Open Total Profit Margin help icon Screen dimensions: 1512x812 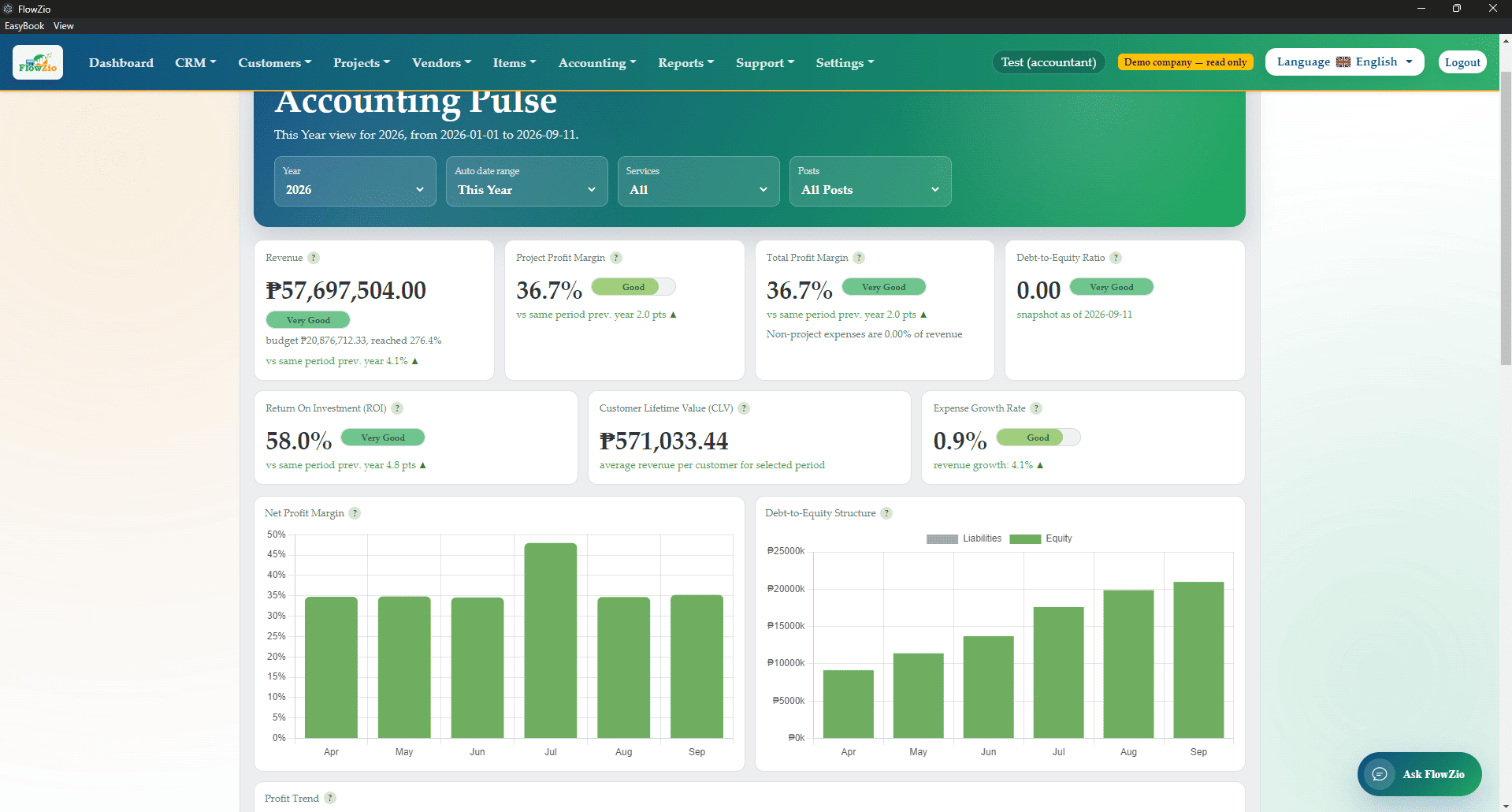click(x=859, y=258)
